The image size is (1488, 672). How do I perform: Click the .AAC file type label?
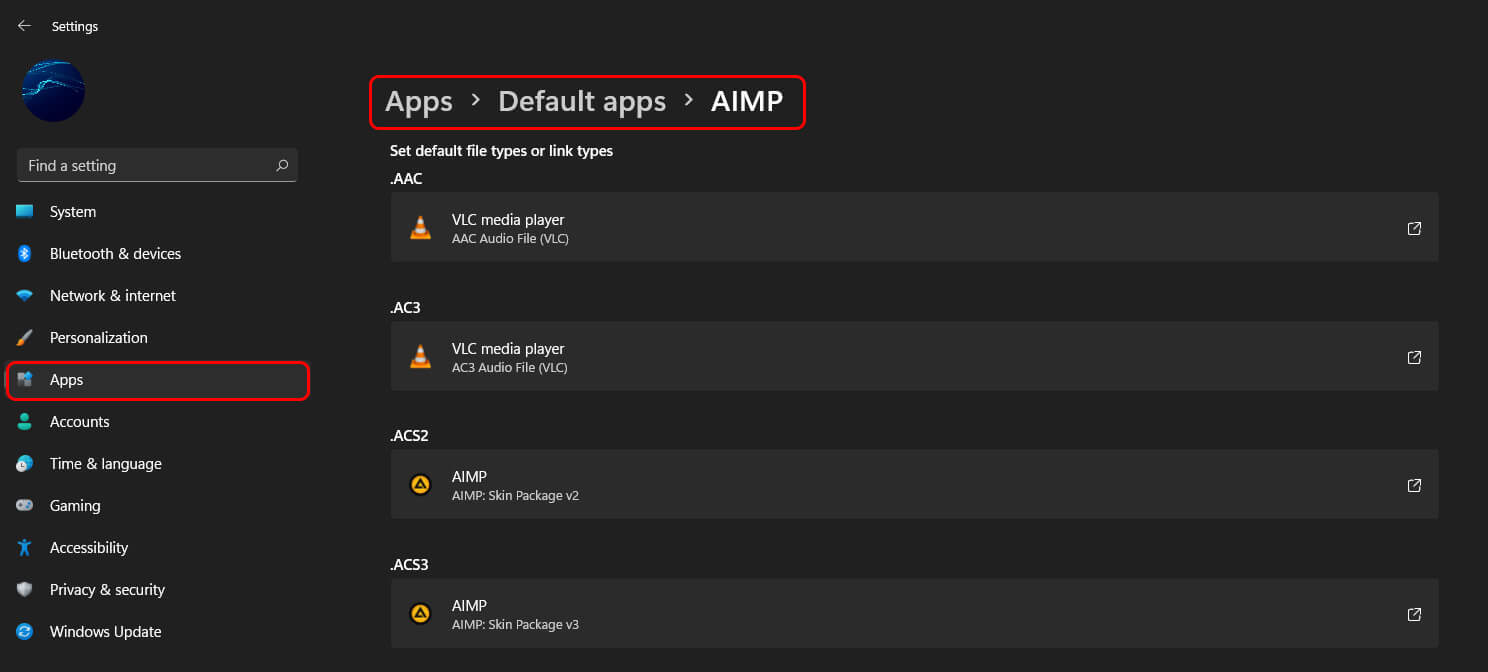406,179
